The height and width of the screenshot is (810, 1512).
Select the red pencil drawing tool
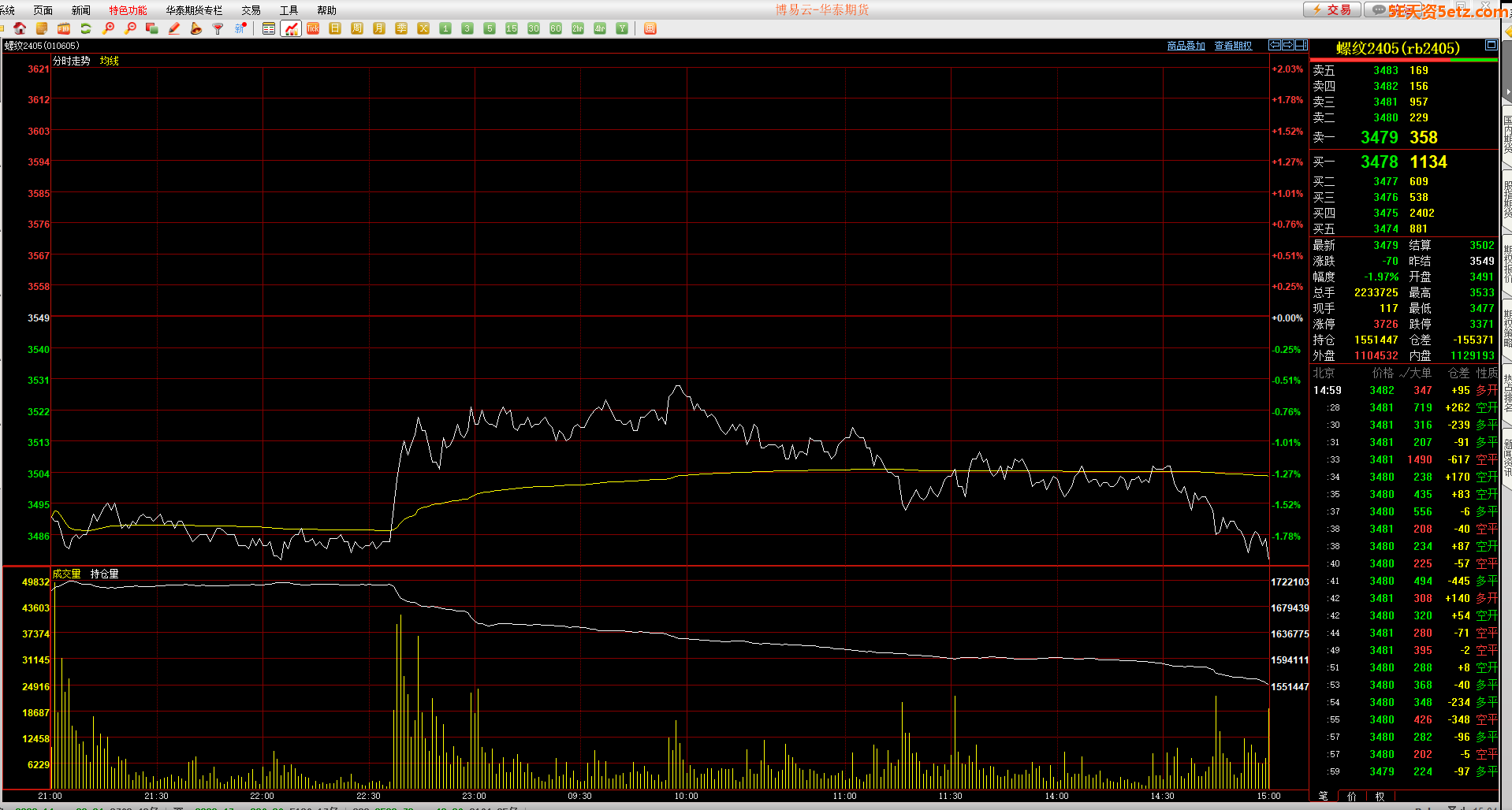click(x=174, y=28)
